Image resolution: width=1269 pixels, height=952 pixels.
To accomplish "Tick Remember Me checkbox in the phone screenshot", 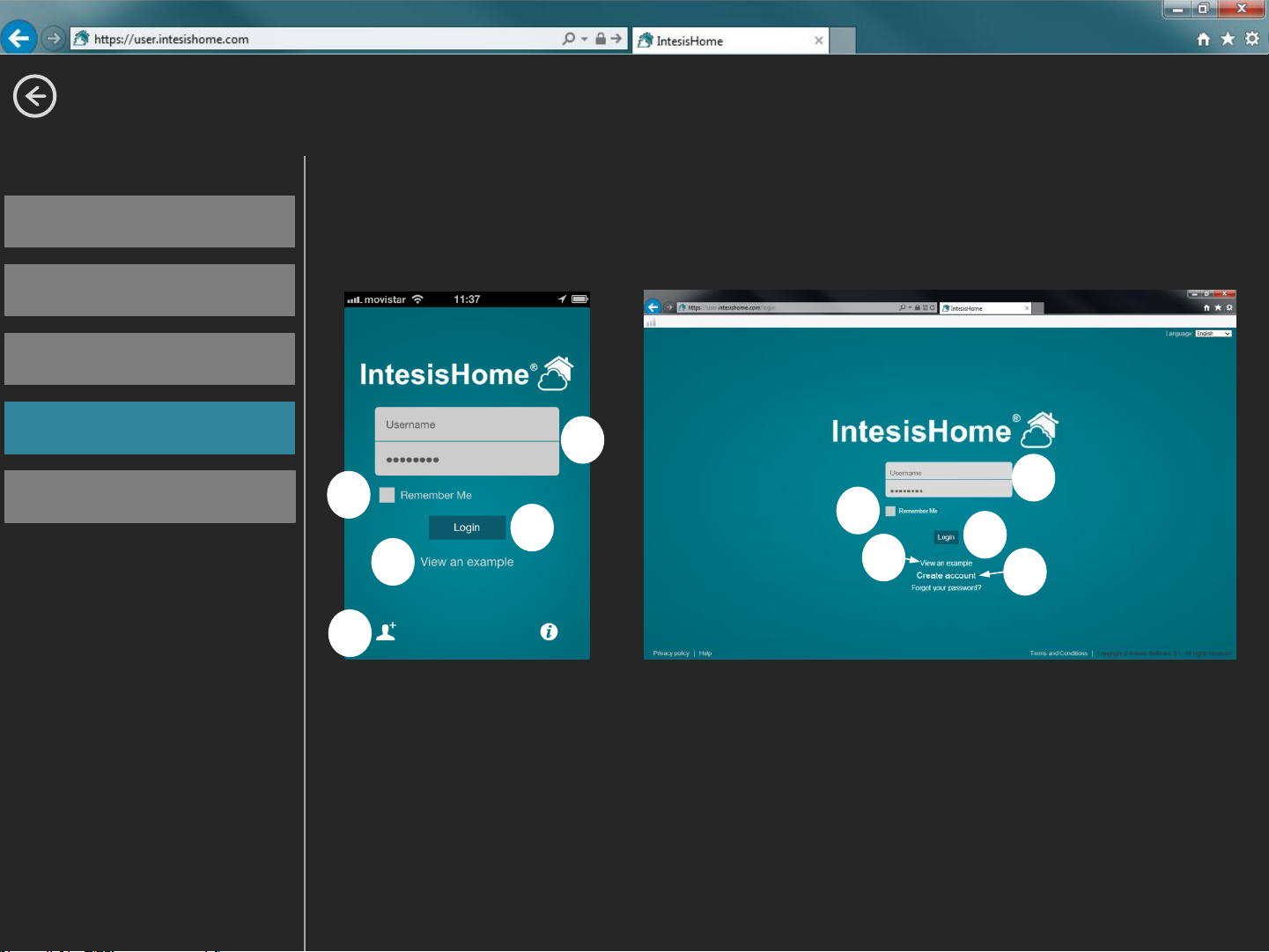I will coord(387,495).
